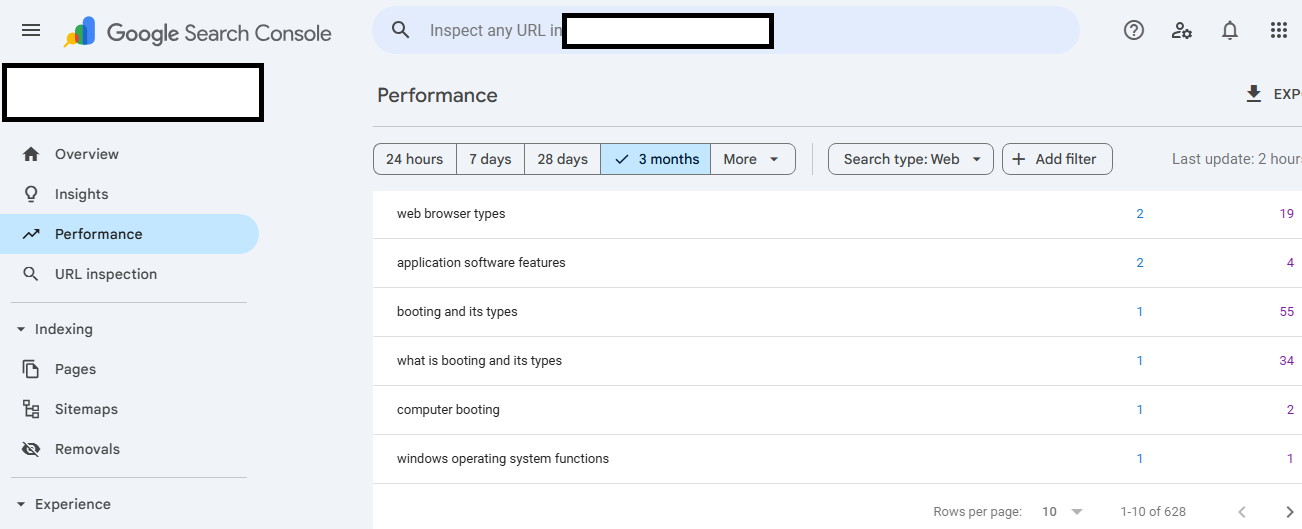Go to next page of results
The image size is (1302, 529).
(x=1290, y=512)
